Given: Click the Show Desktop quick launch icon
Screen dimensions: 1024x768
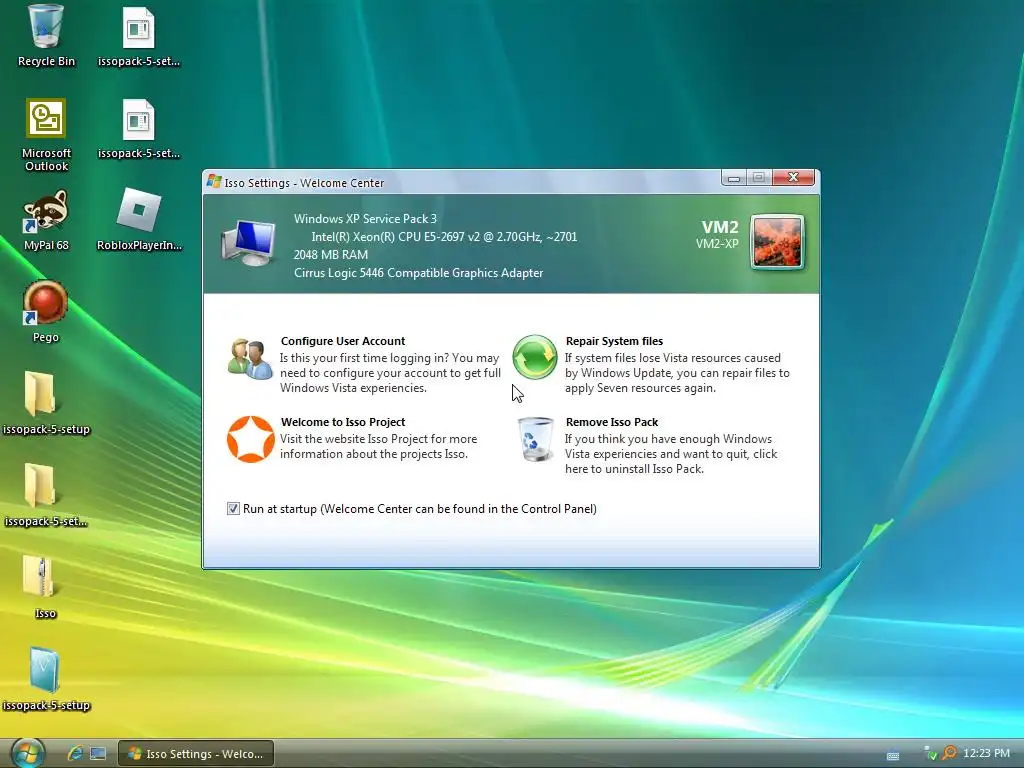Looking at the screenshot, I should point(98,754).
